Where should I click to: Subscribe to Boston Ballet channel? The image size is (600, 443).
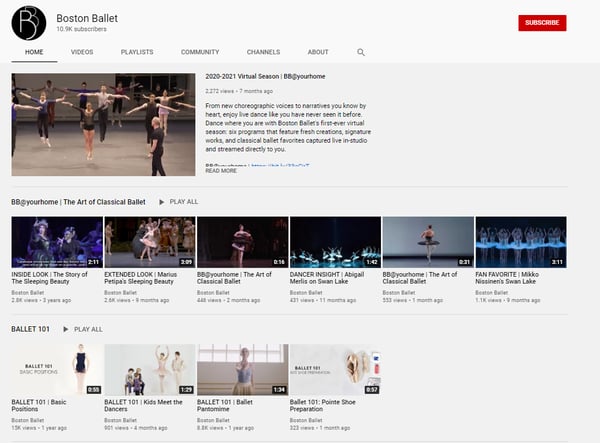(542, 23)
